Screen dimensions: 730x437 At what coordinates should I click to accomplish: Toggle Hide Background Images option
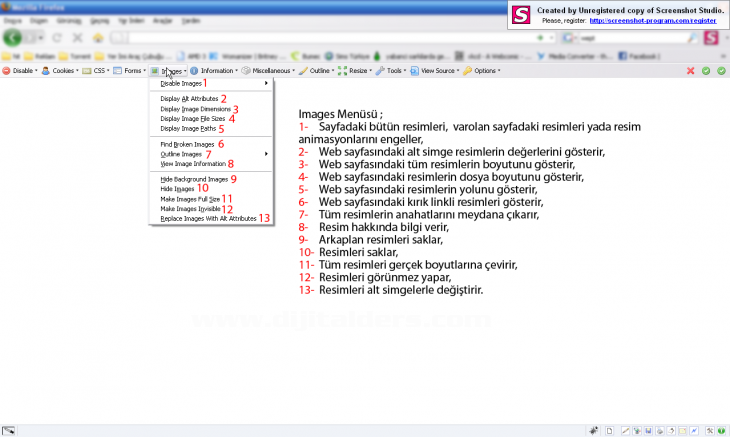[x=194, y=179]
